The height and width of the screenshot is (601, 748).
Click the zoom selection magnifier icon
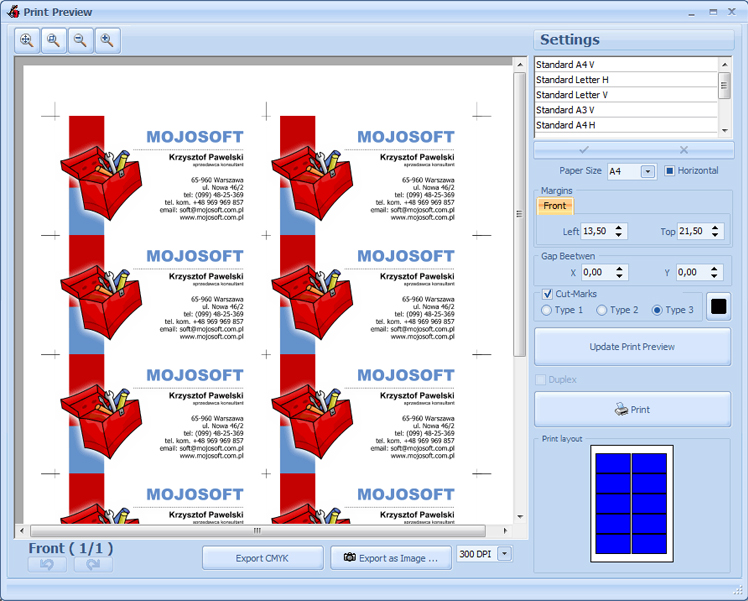(x=53, y=41)
